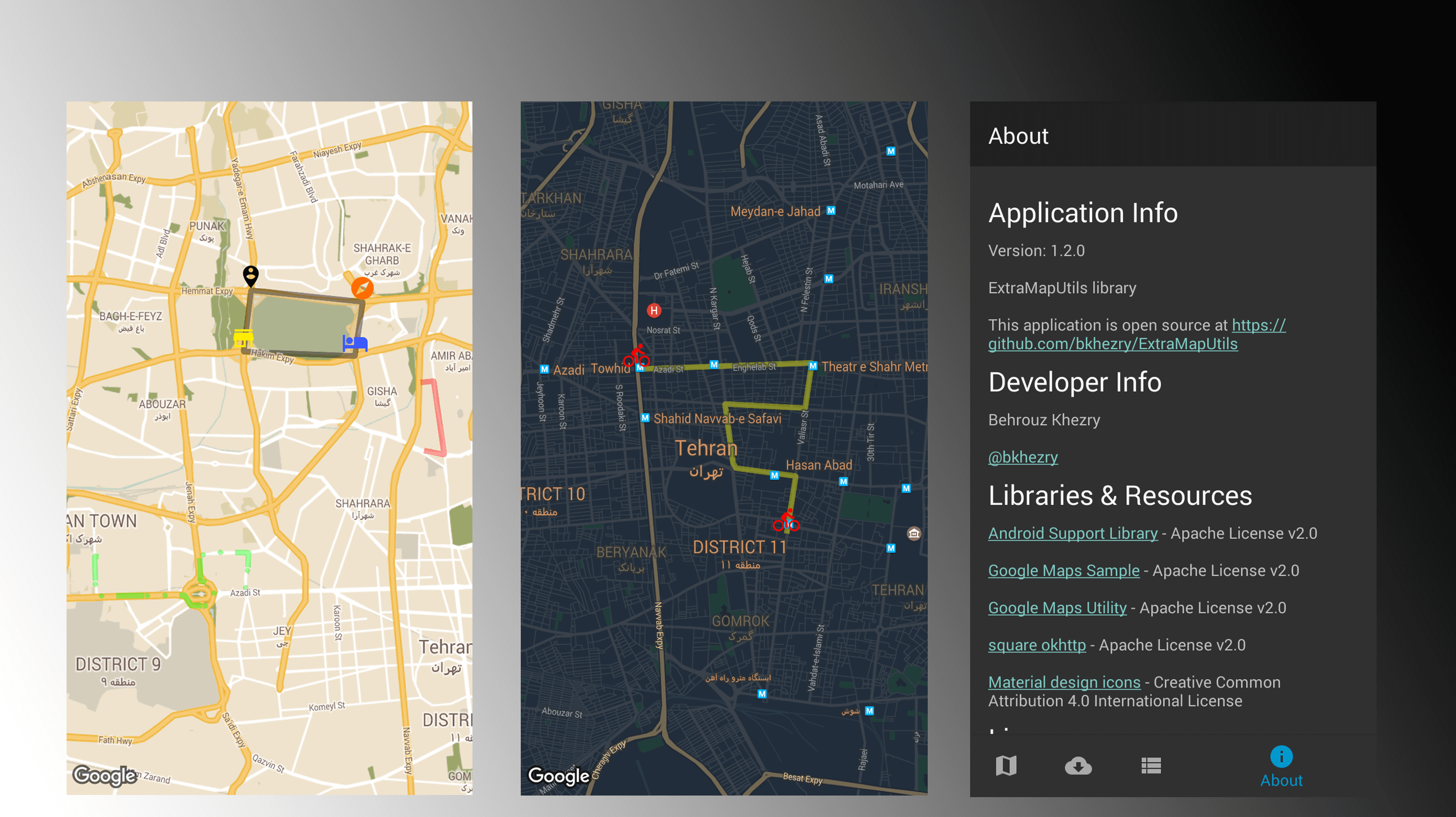Tap the cloud download icon in bottom bar
Viewport: 1456px width, 817px height.
tap(1078, 765)
